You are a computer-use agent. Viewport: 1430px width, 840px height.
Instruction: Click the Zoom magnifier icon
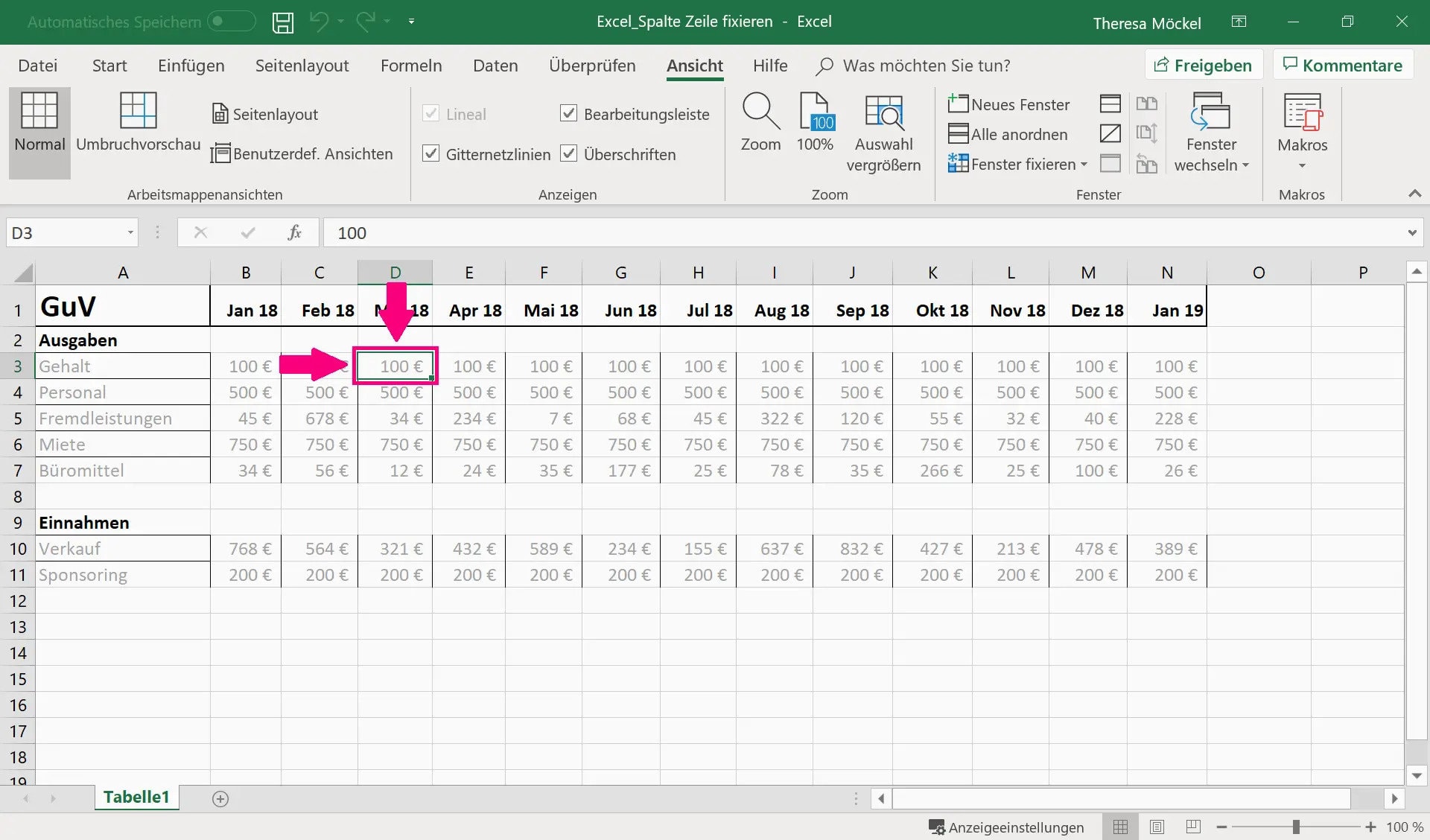[760, 112]
